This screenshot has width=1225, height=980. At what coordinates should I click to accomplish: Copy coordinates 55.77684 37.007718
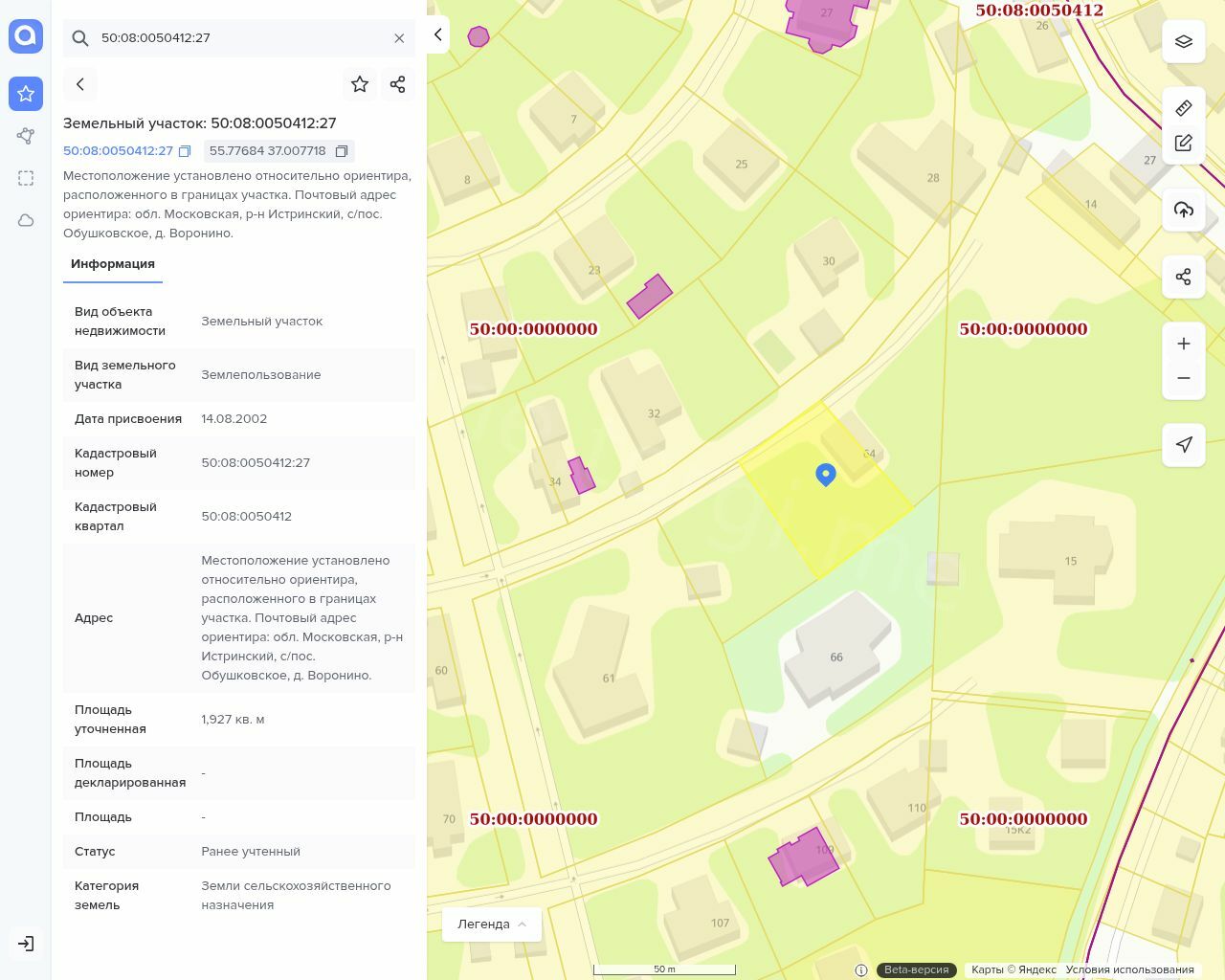[x=342, y=151]
